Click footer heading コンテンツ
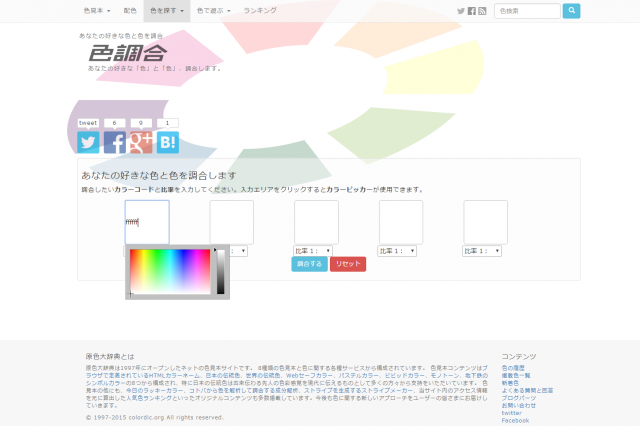Image resolution: width=640 pixels, height=426 pixels. [x=519, y=356]
